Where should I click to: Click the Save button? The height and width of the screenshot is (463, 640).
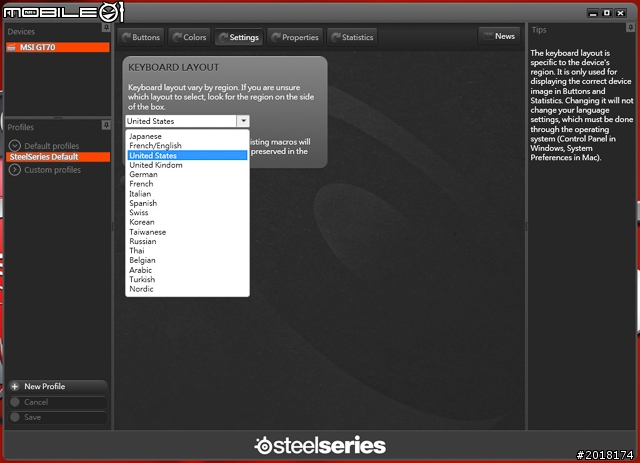tap(58, 417)
